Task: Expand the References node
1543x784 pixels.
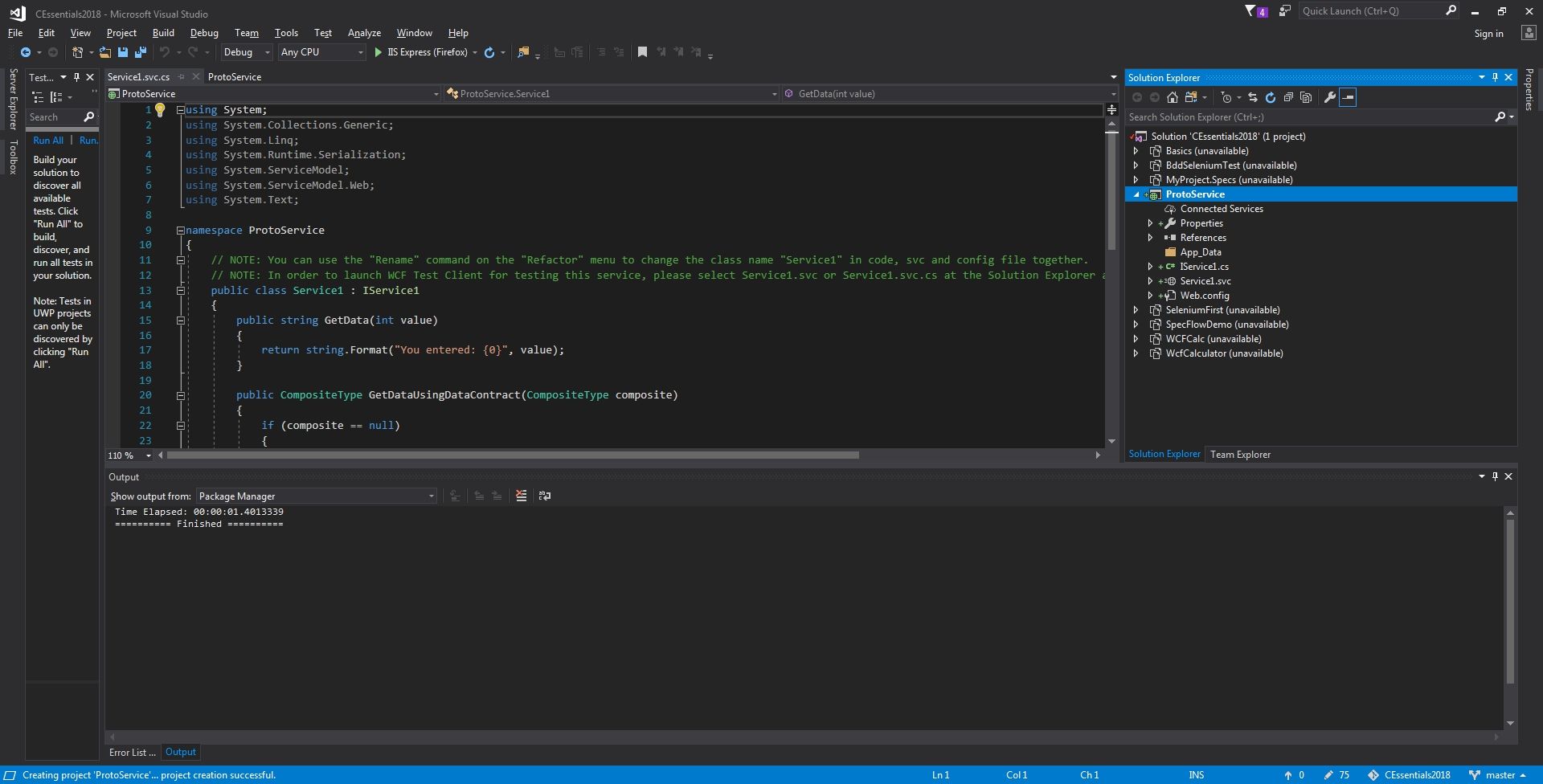Action: point(1150,238)
